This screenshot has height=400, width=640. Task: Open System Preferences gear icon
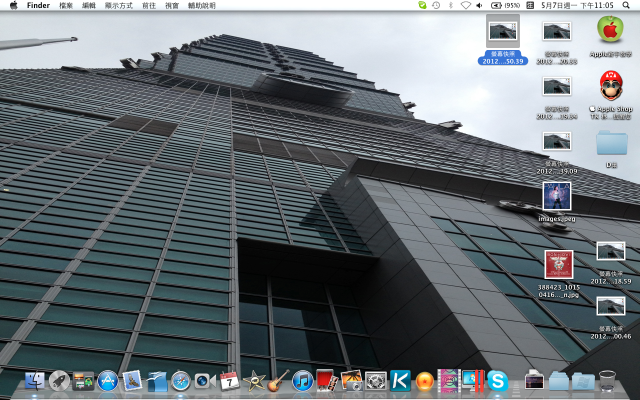[x=376, y=381]
